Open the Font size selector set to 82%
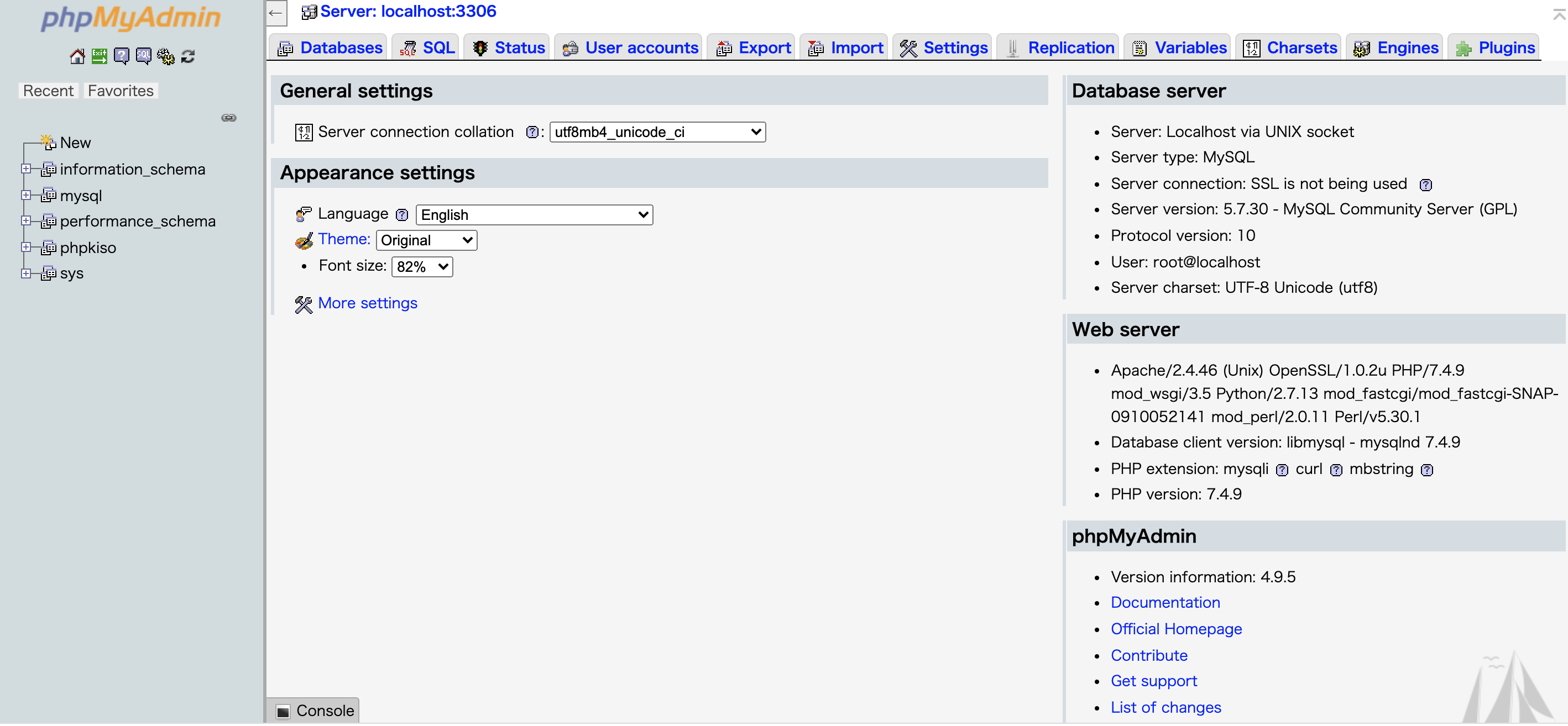Image resolution: width=1568 pixels, height=726 pixels. point(422,266)
